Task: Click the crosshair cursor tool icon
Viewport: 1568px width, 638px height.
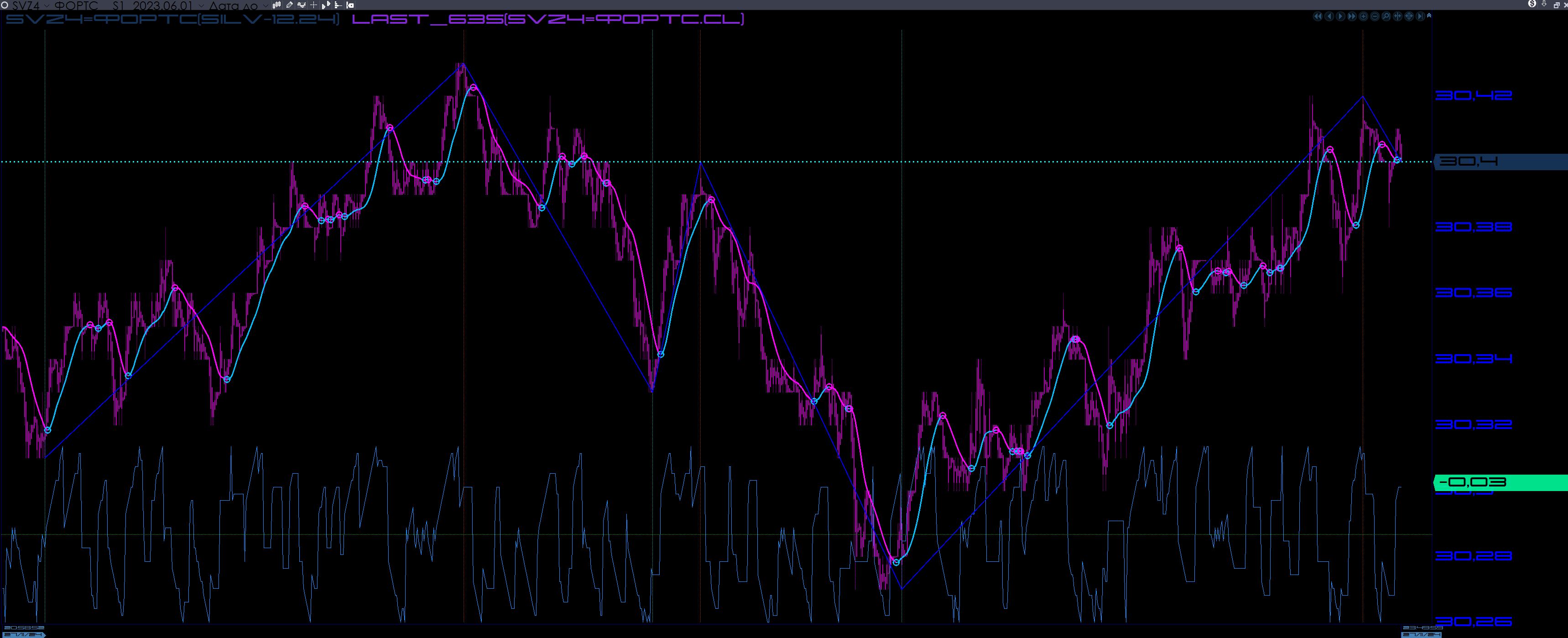Action: pyautogui.click(x=313, y=5)
